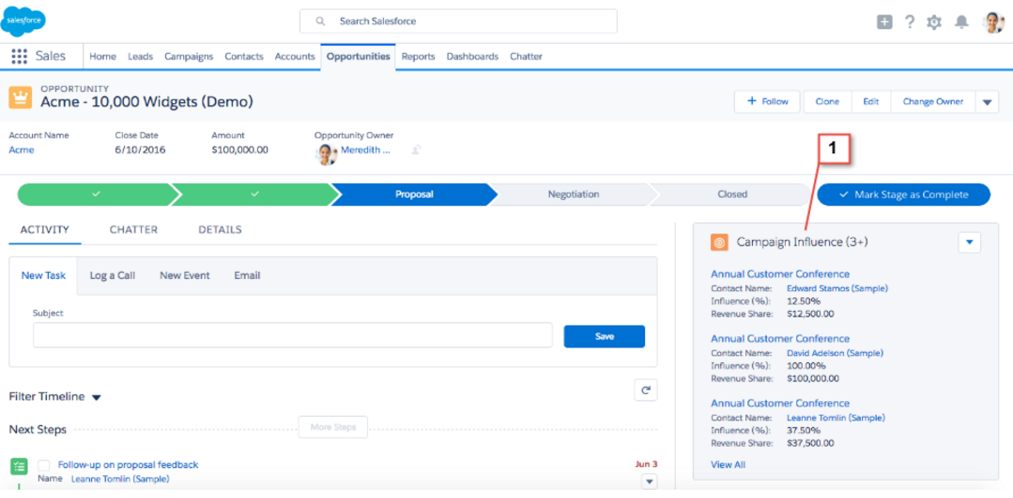Image resolution: width=1013 pixels, height=498 pixels.
Task: Select the Negotiation stage in the path
Action: 573,194
